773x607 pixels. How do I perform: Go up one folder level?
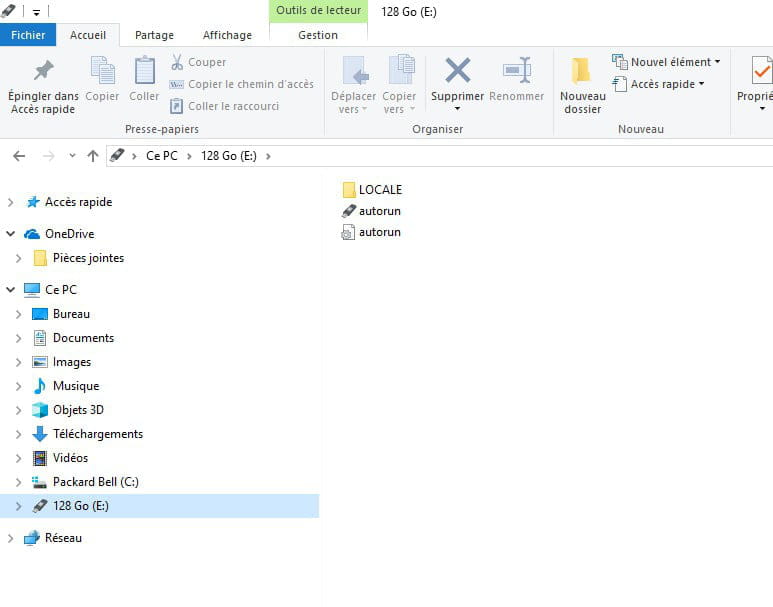pyautogui.click(x=93, y=156)
